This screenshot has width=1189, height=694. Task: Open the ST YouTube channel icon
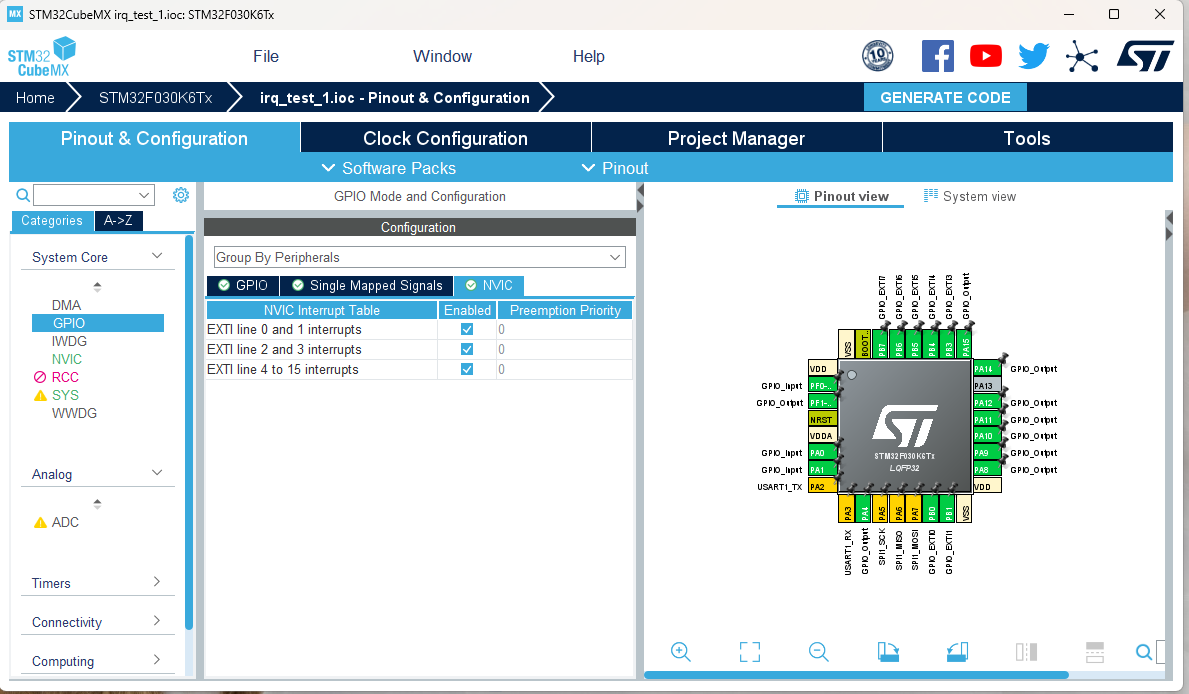pyautogui.click(x=986, y=56)
